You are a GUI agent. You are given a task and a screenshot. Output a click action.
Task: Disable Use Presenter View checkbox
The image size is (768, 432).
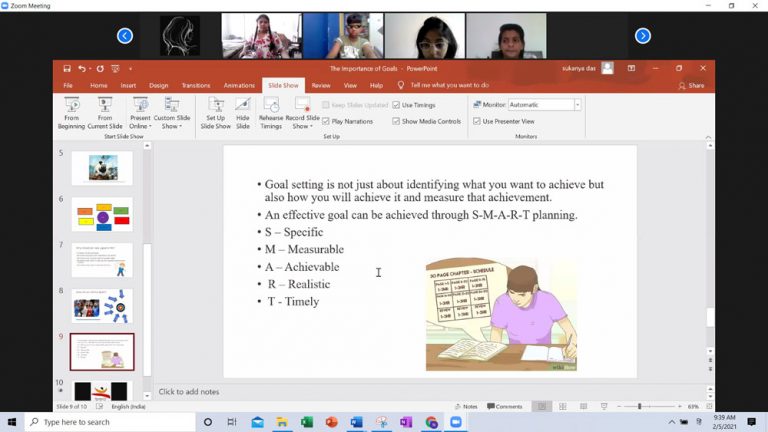click(x=477, y=121)
